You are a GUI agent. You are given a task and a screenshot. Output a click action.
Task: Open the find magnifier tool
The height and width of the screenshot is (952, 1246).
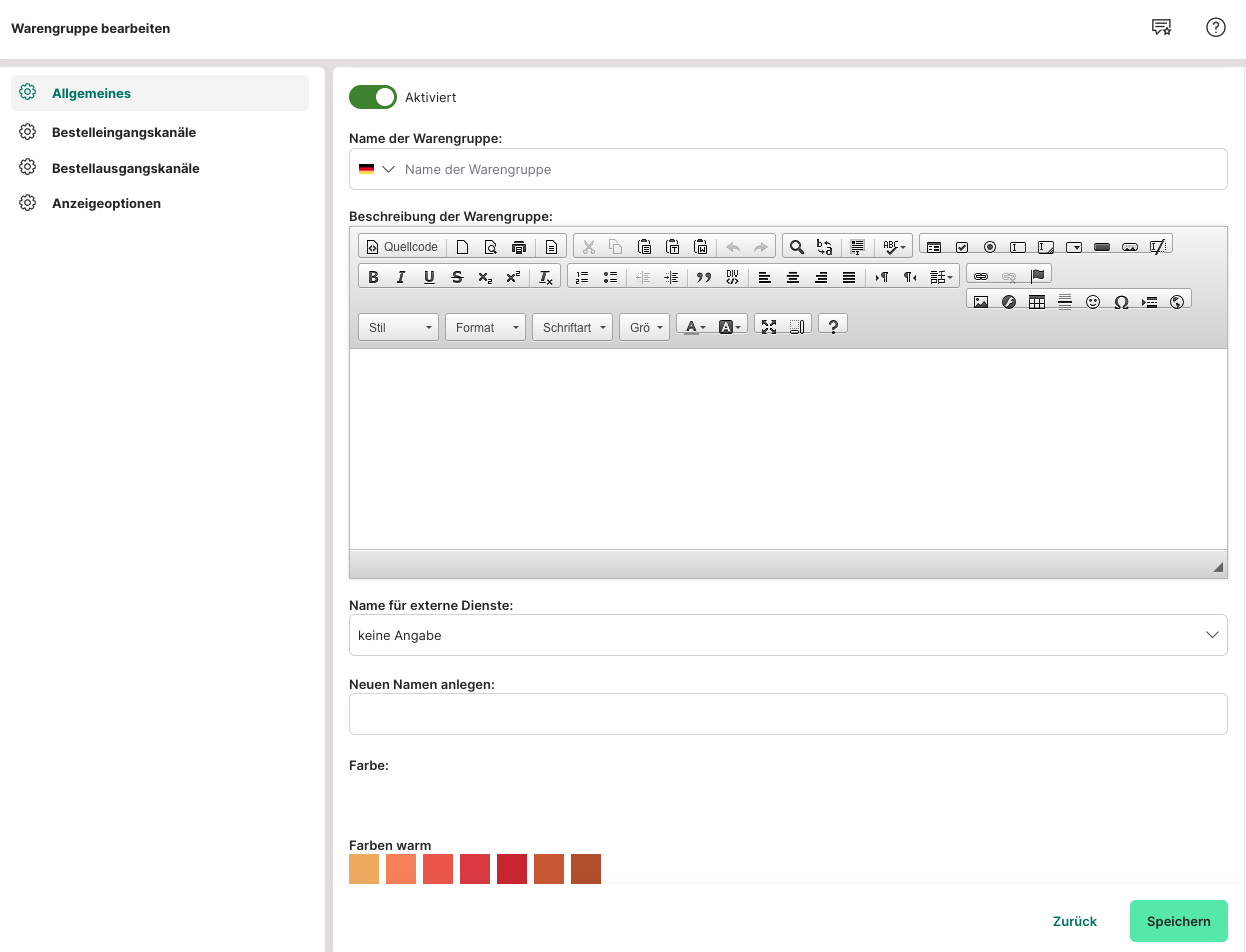pos(797,247)
